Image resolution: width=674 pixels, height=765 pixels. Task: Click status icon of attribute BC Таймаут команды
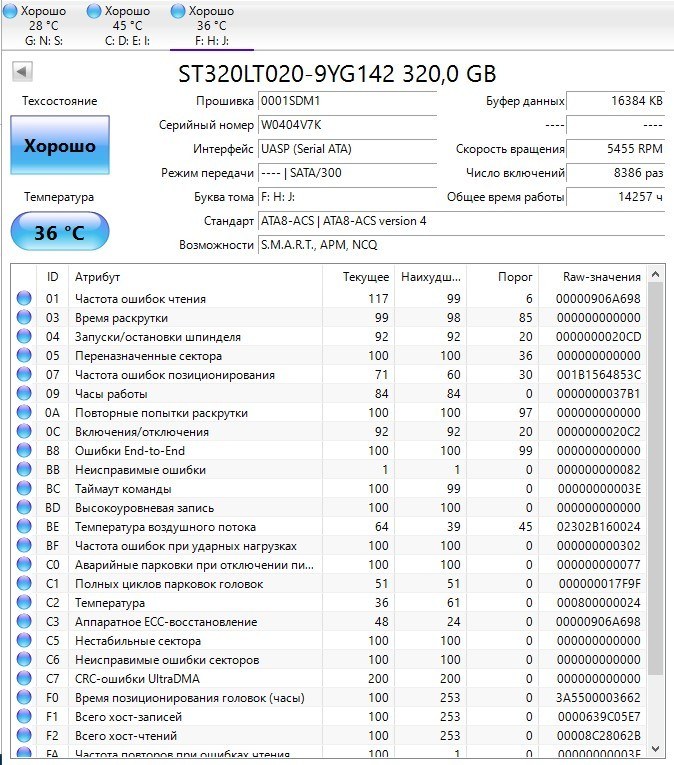[x=24, y=488]
